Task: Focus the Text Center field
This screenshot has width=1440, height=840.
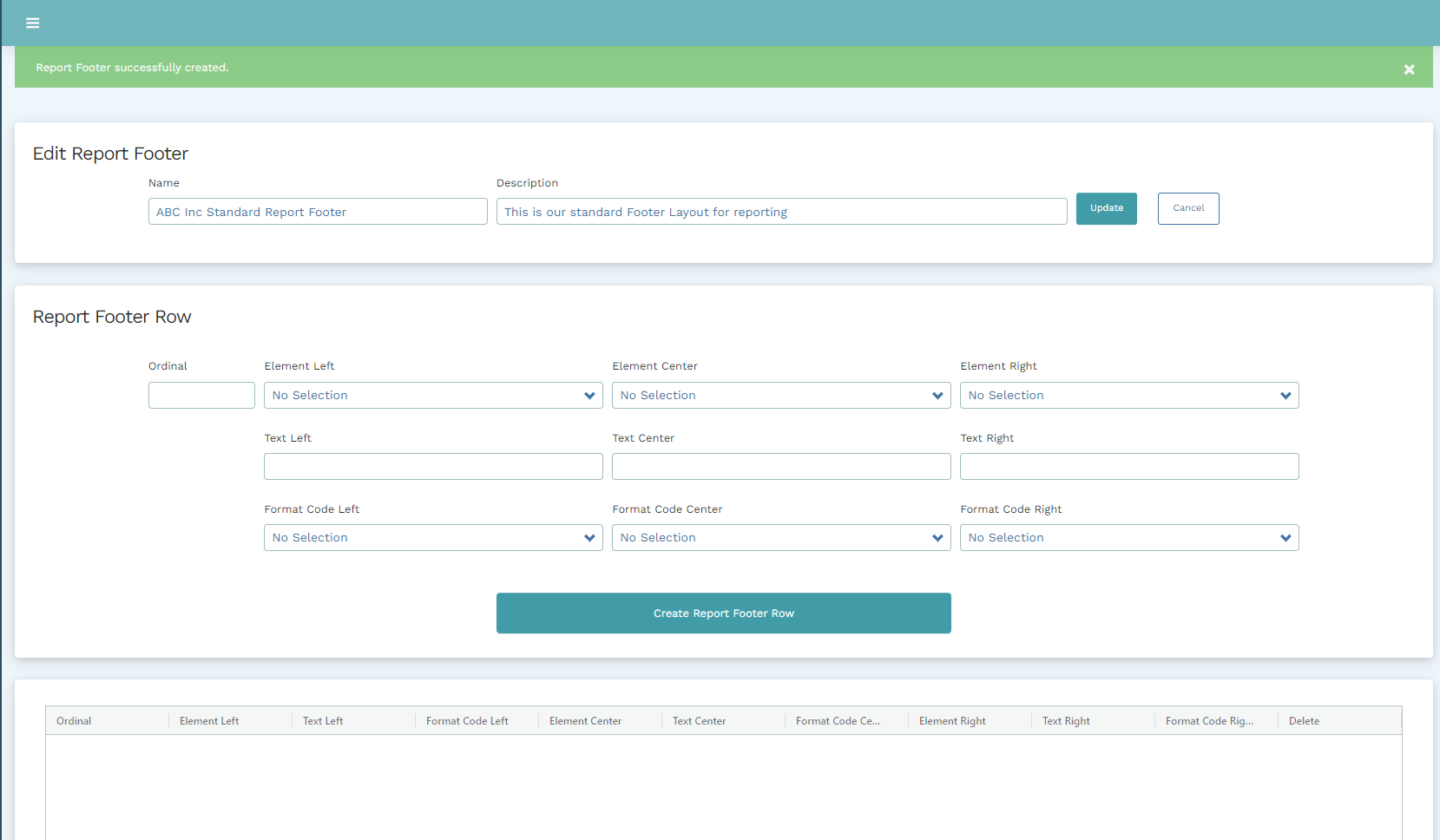Action: click(781, 467)
